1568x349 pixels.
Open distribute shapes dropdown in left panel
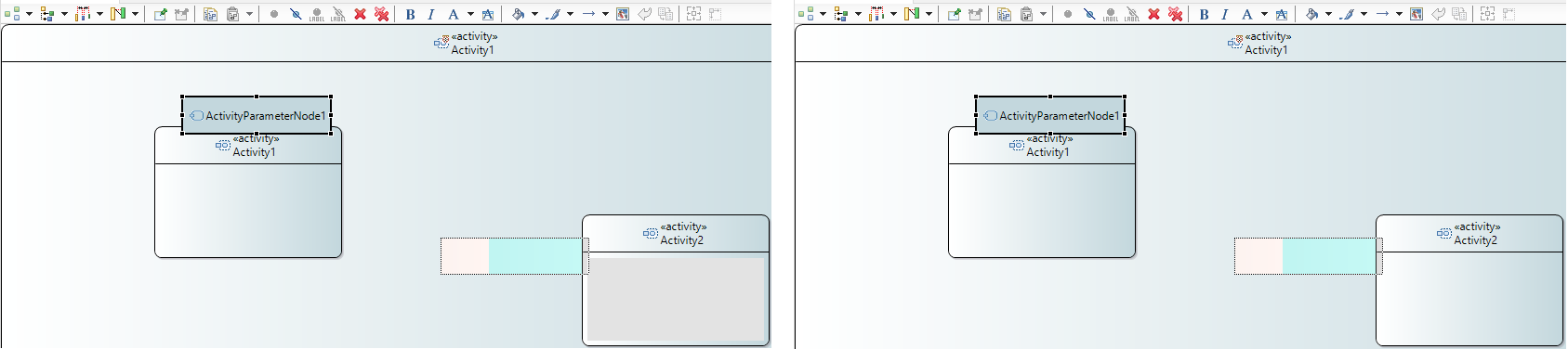pyautogui.click(x=99, y=14)
